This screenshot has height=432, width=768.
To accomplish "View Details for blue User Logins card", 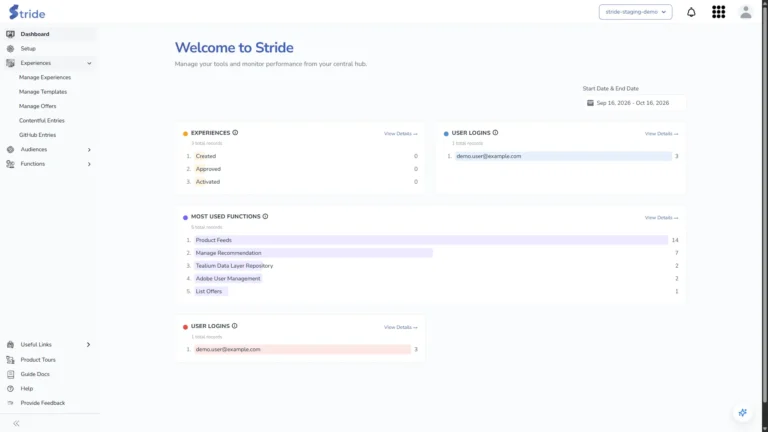I will [661, 134].
